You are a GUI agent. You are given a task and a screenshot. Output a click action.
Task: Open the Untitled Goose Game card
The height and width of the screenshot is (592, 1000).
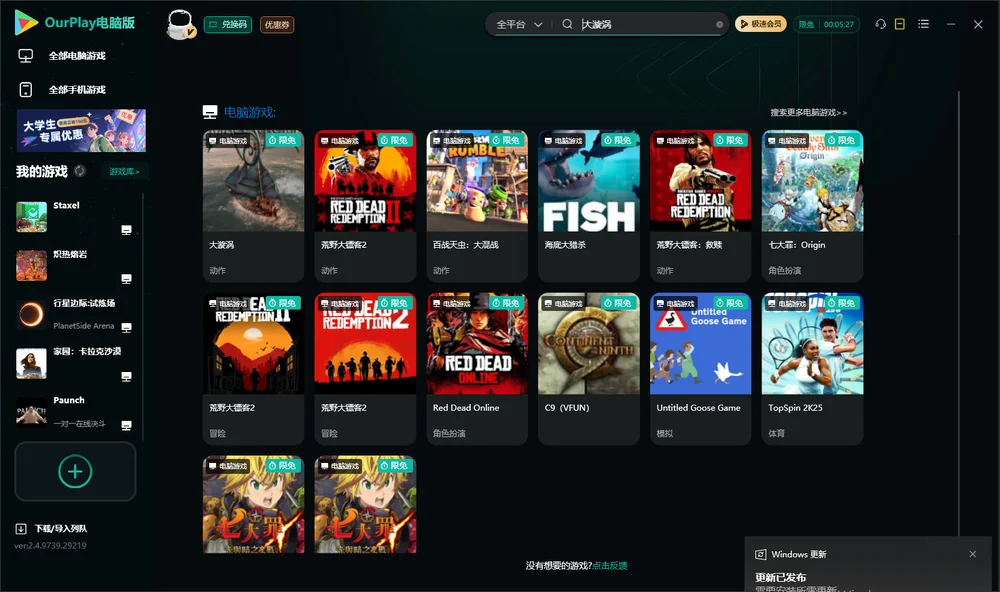tap(700, 369)
